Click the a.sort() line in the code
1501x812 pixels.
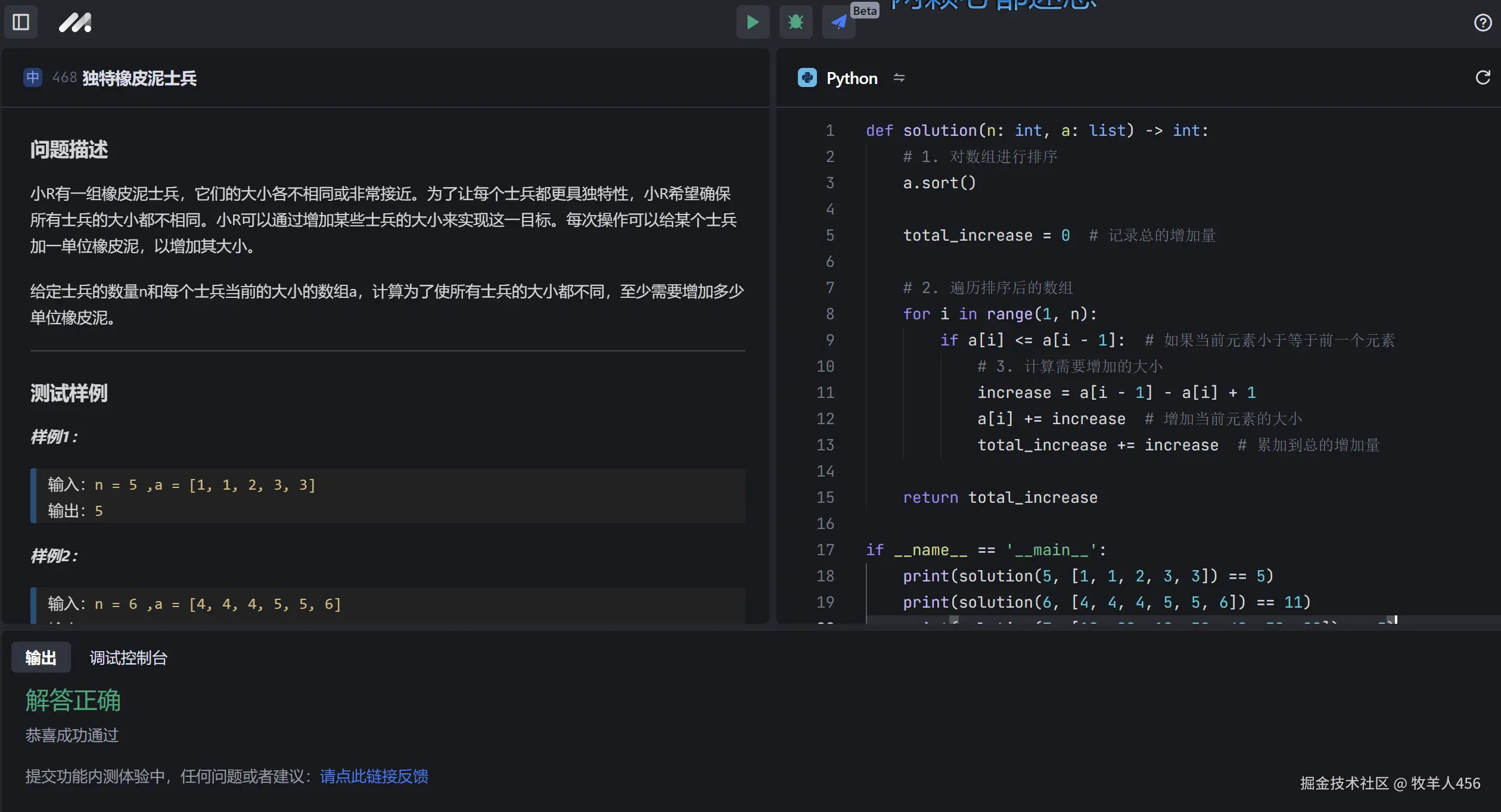point(939,183)
